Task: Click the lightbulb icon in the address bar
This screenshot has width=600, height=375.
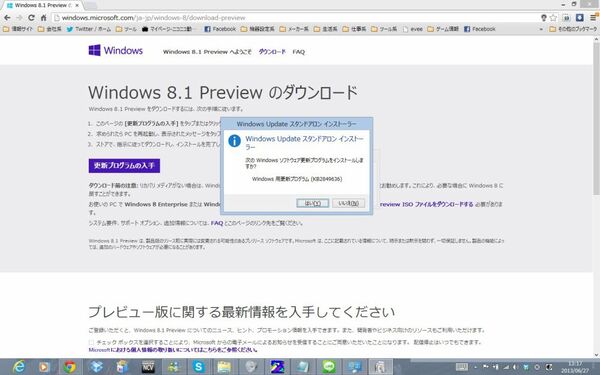Action: pos(543,18)
